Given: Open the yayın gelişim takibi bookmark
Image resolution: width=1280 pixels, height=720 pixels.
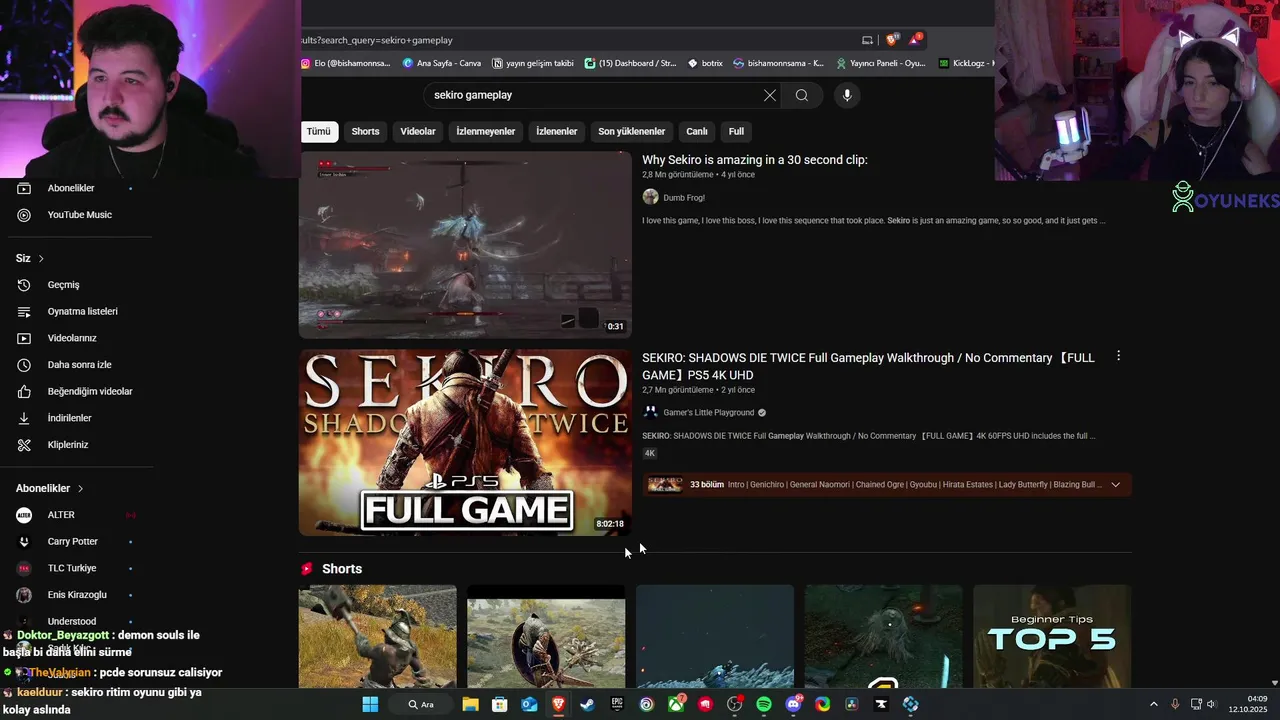Looking at the screenshot, I should (534, 63).
